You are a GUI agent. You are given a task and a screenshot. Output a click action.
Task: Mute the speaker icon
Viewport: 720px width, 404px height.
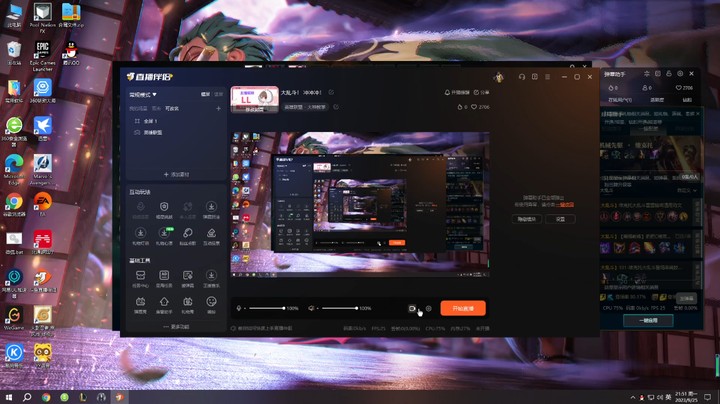pos(311,308)
